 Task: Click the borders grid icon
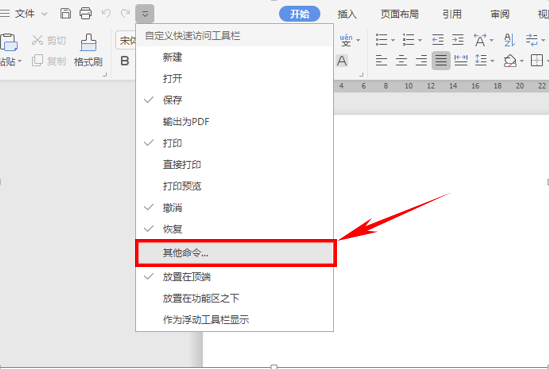click(537, 61)
